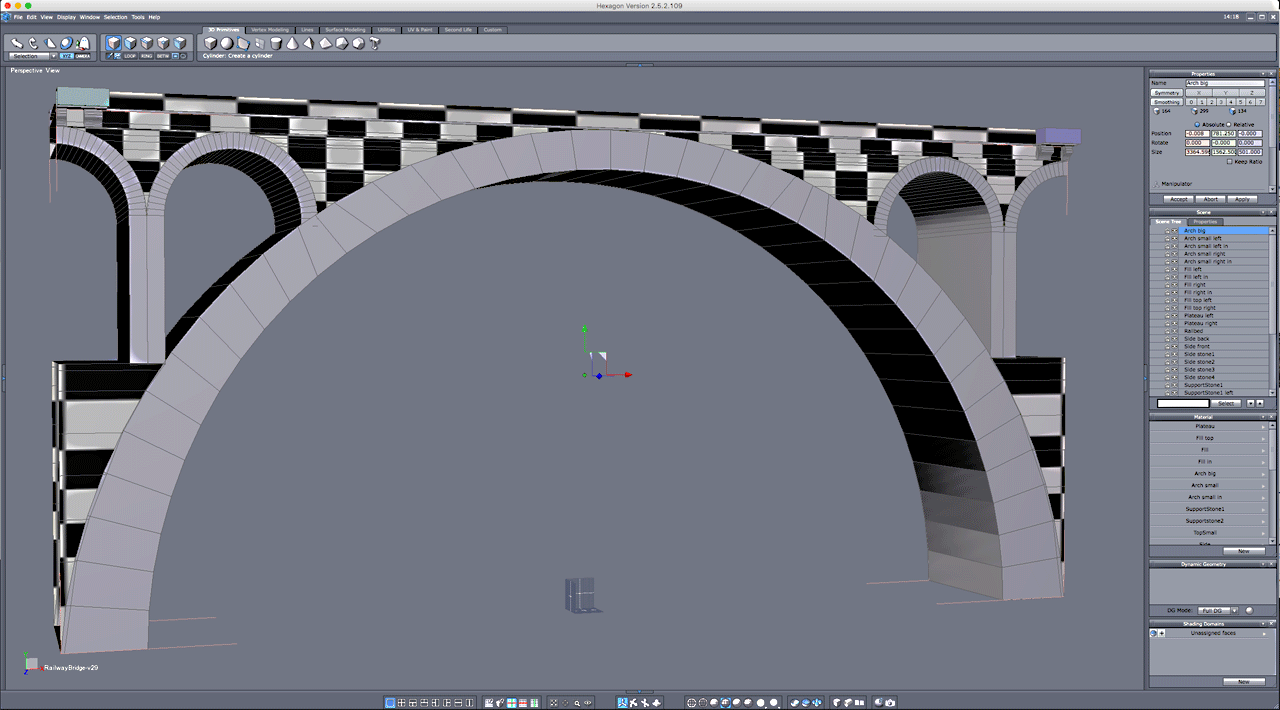
Task: Select the Loop selection mode
Action: 130,56
